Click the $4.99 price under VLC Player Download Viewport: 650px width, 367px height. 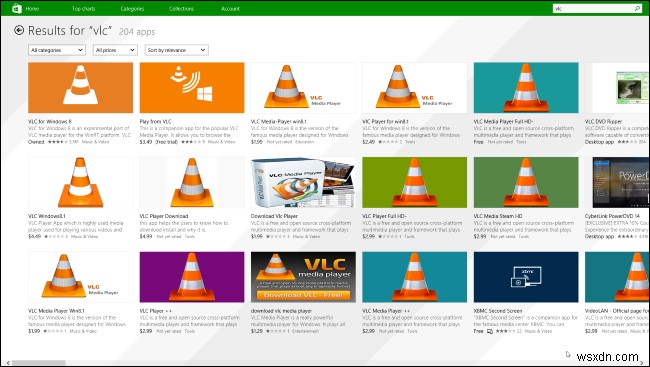[x=146, y=236]
